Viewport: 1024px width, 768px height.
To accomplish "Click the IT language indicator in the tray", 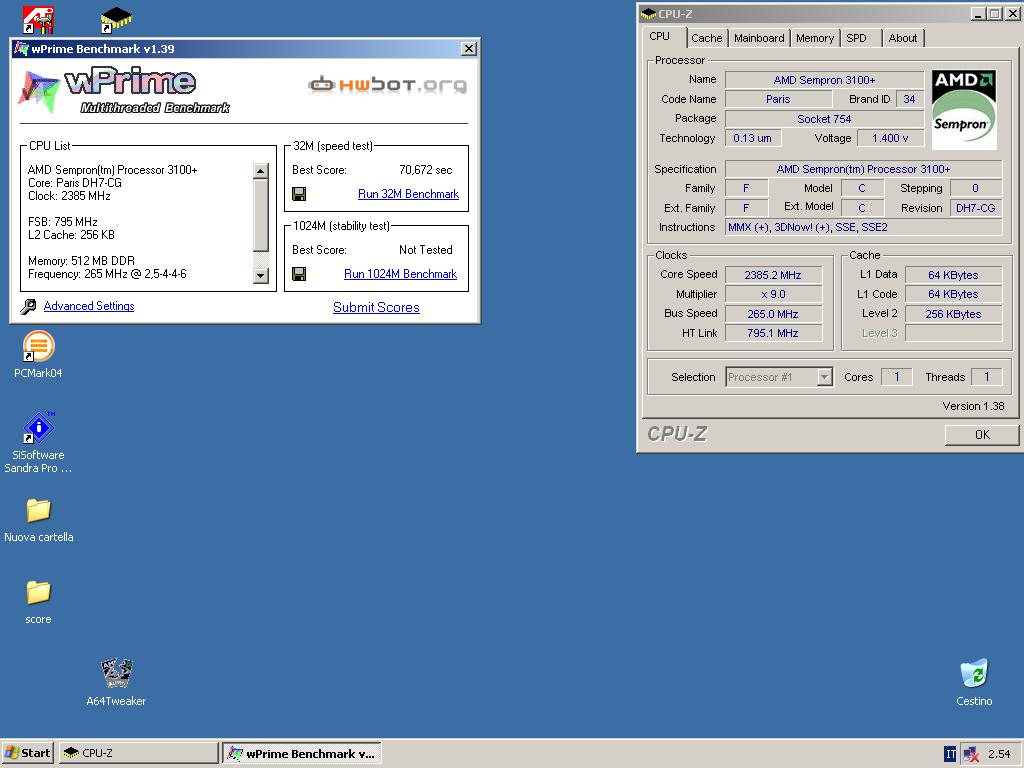I will 950,754.
